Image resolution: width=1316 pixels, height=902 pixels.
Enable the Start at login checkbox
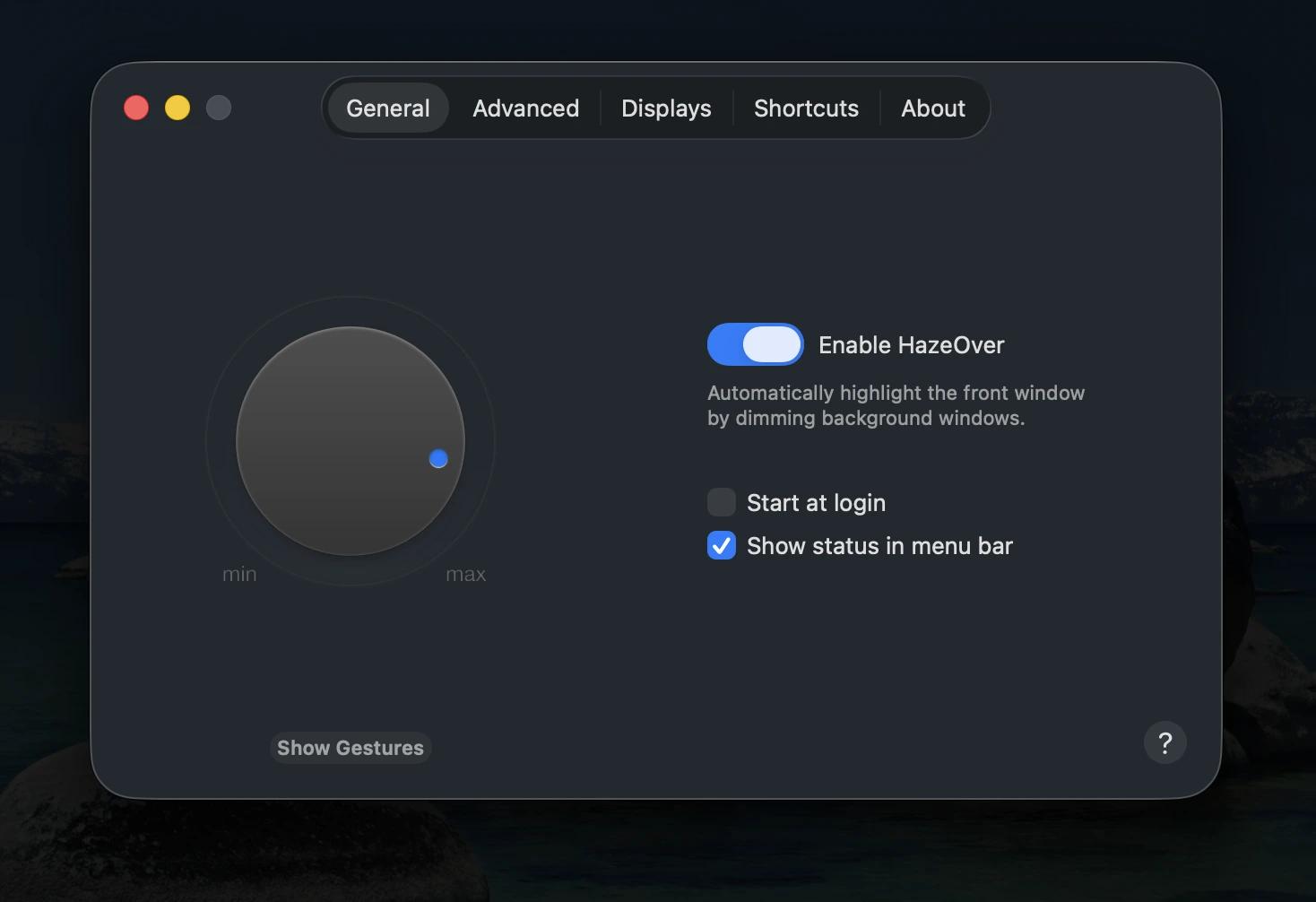[x=722, y=502]
